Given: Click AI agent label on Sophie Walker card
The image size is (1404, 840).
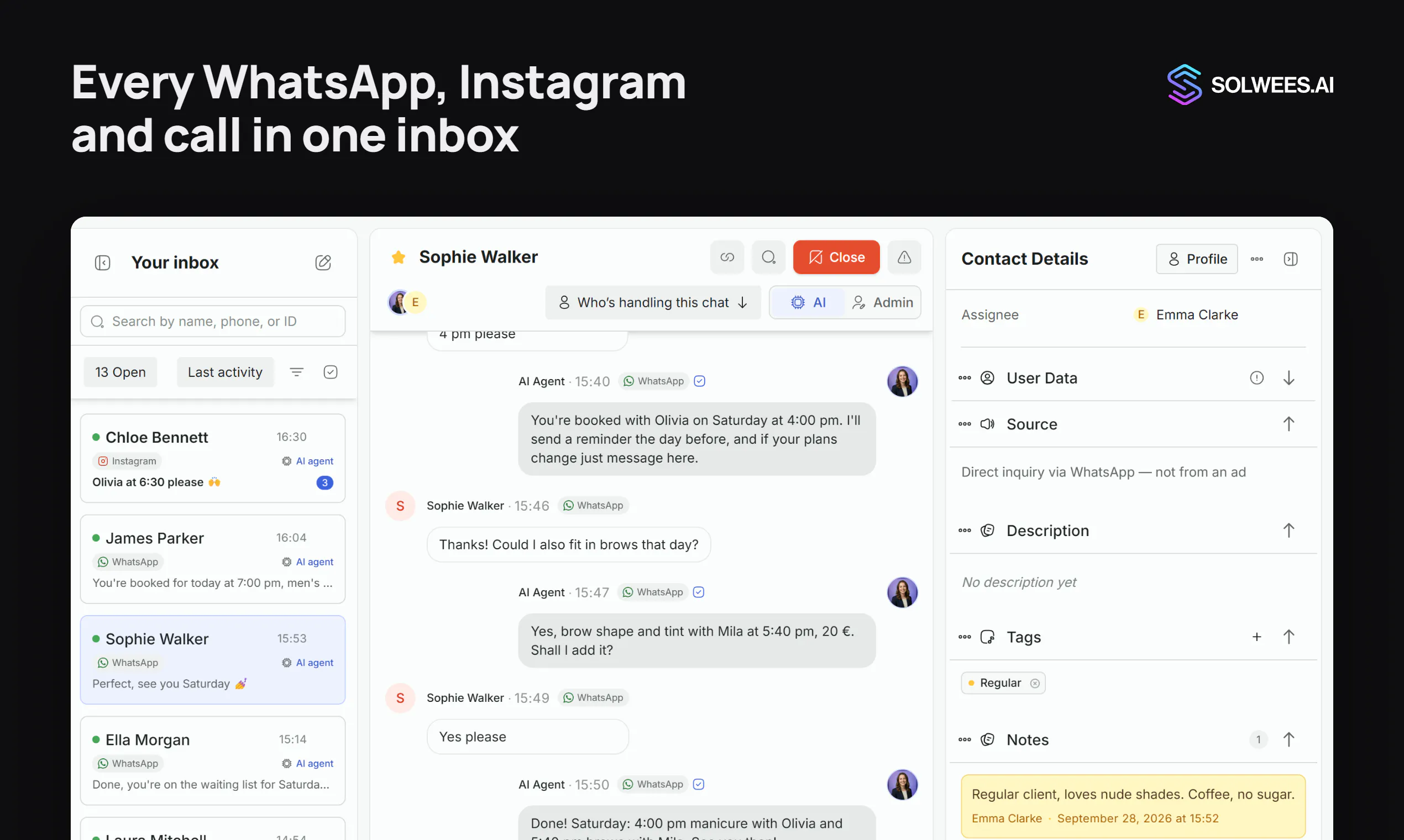Looking at the screenshot, I should [308, 663].
